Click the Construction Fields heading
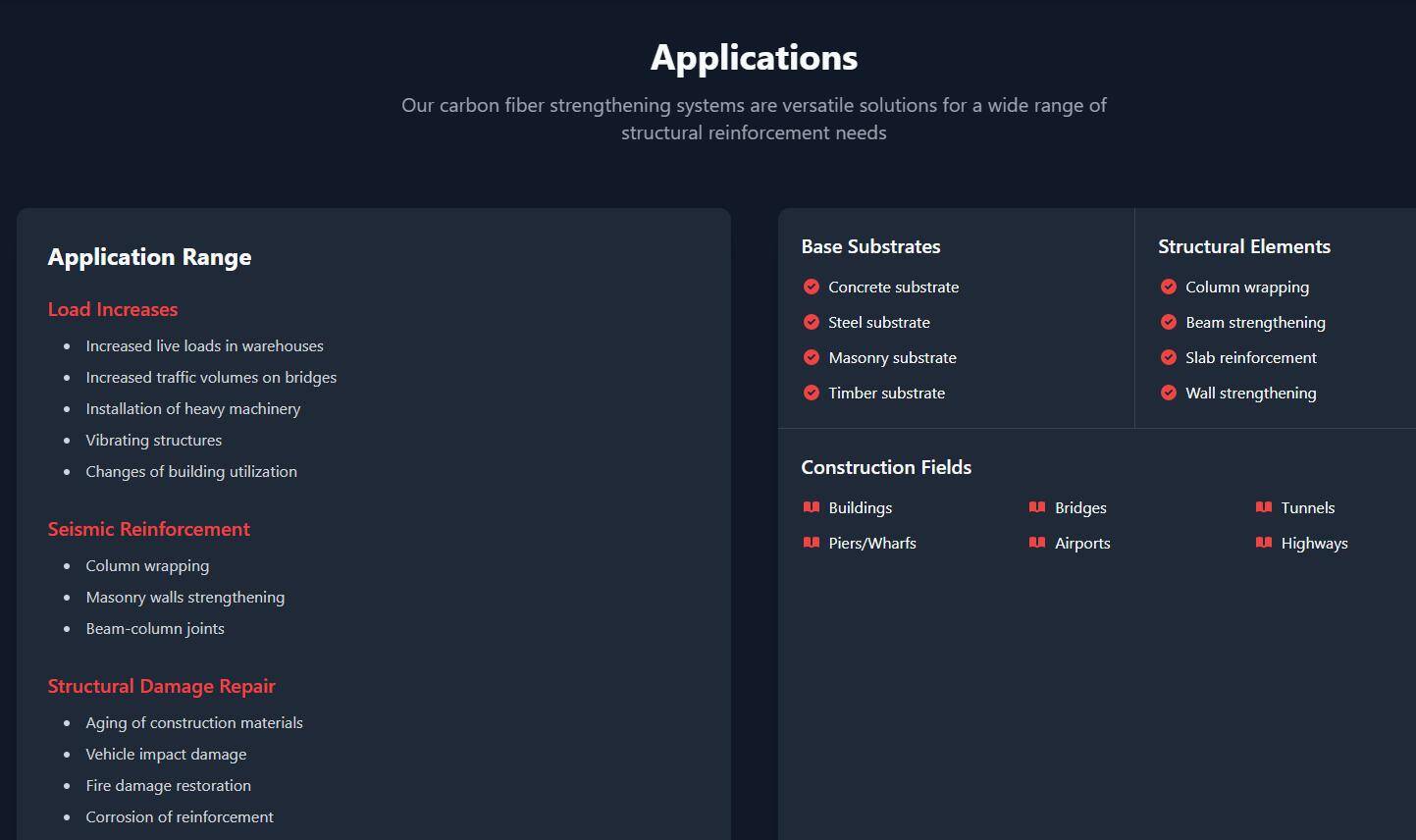Image resolution: width=1416 pixels, height=840 pixels. tap(886, 467)
